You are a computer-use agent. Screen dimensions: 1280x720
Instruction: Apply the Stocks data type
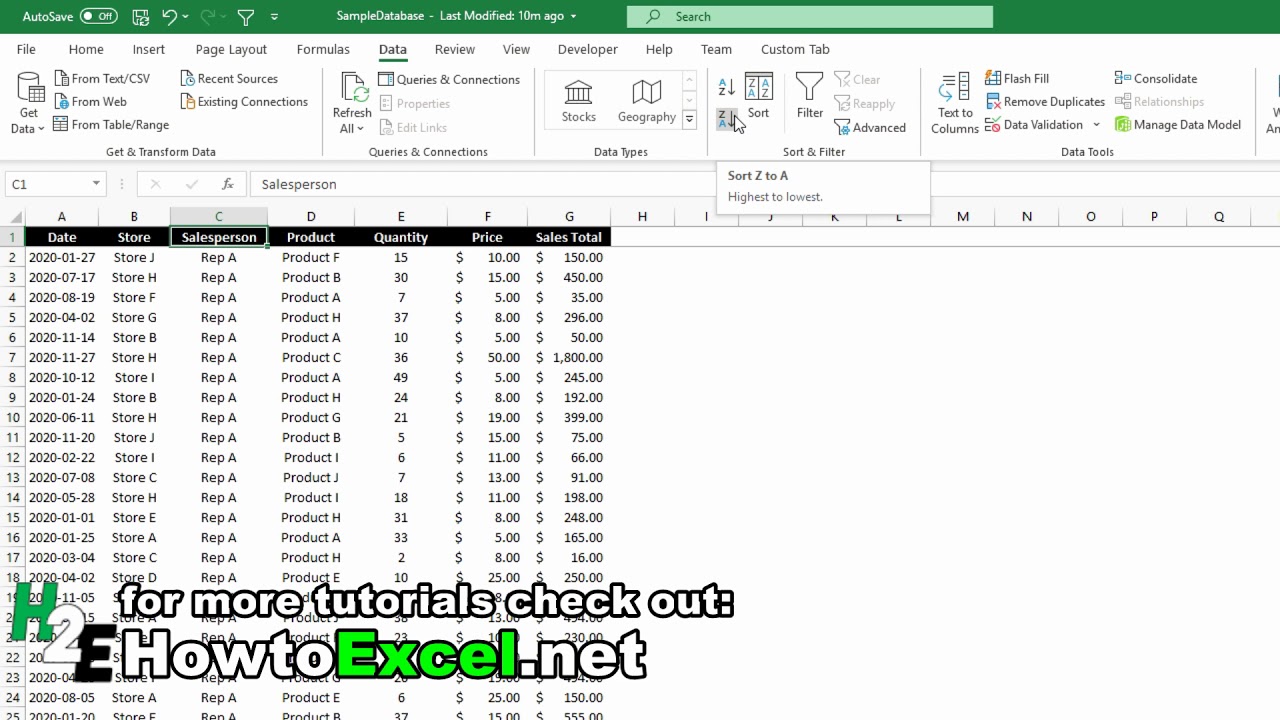click(578, 99)
